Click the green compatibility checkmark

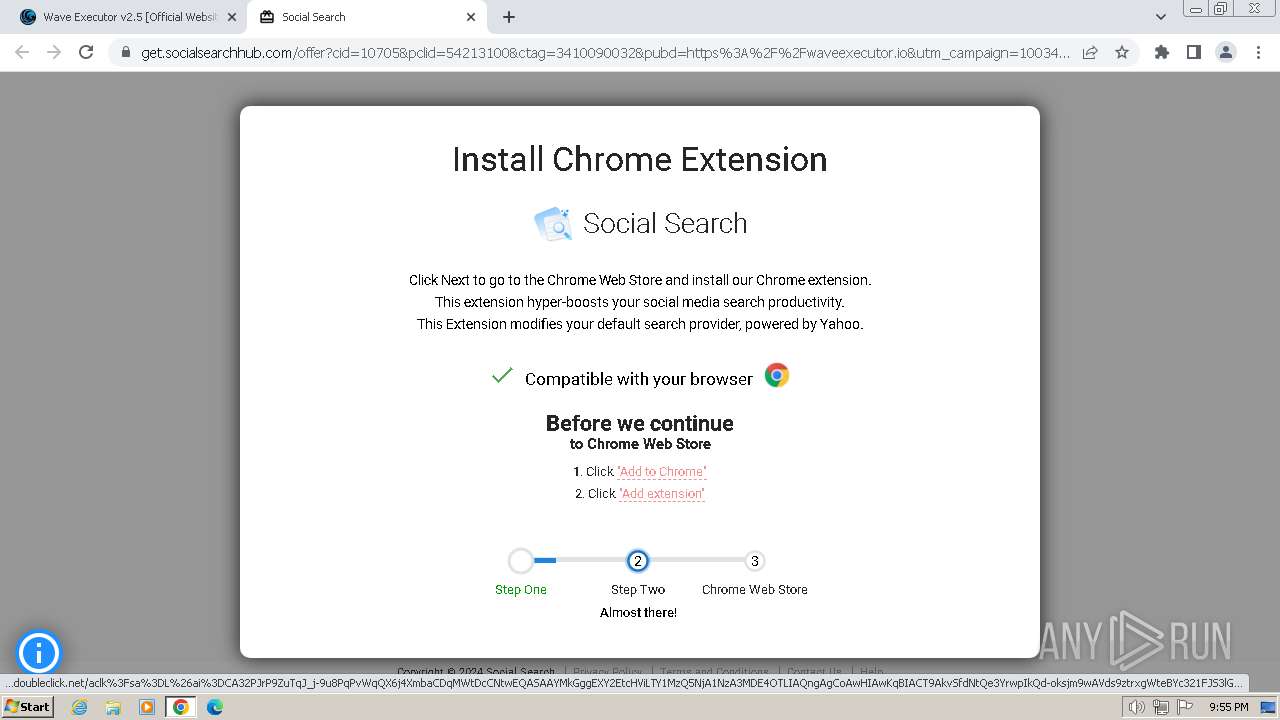(502, 376)
